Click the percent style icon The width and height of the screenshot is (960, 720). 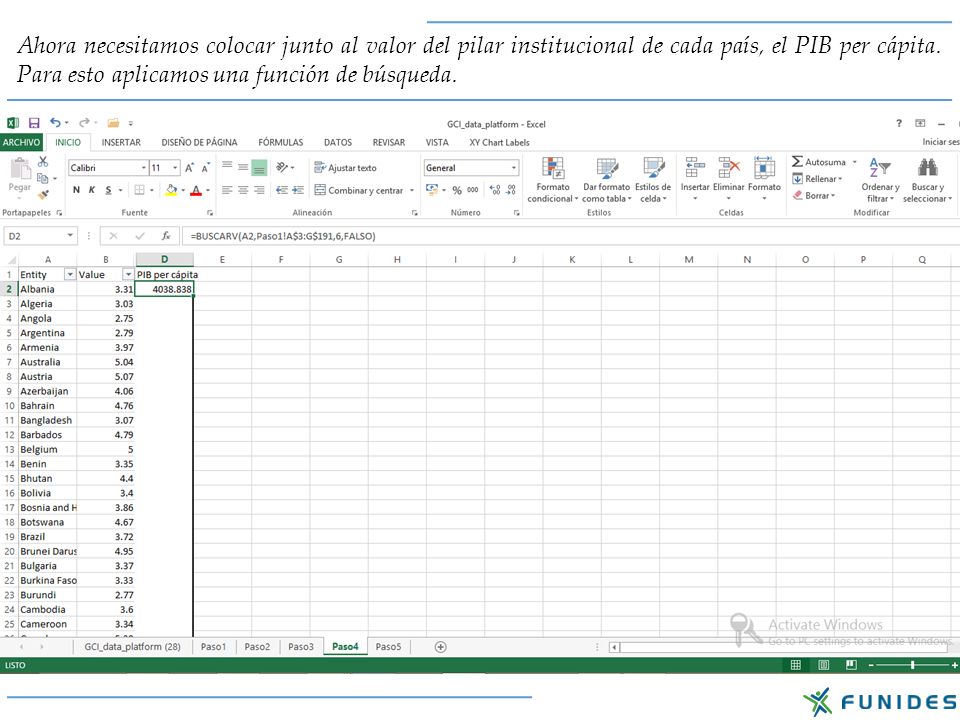click(457, 190)
